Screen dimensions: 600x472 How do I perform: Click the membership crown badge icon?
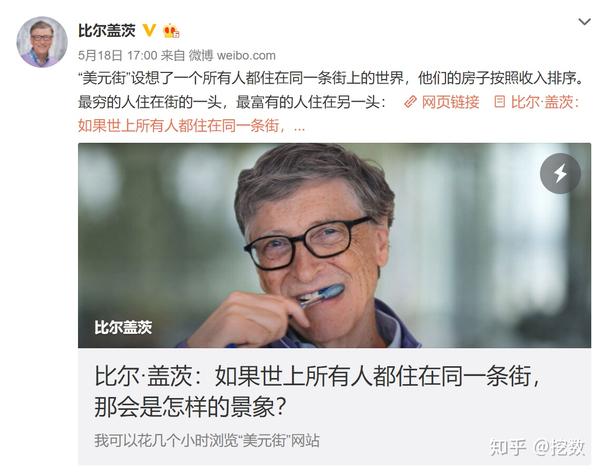coord(171,31)
